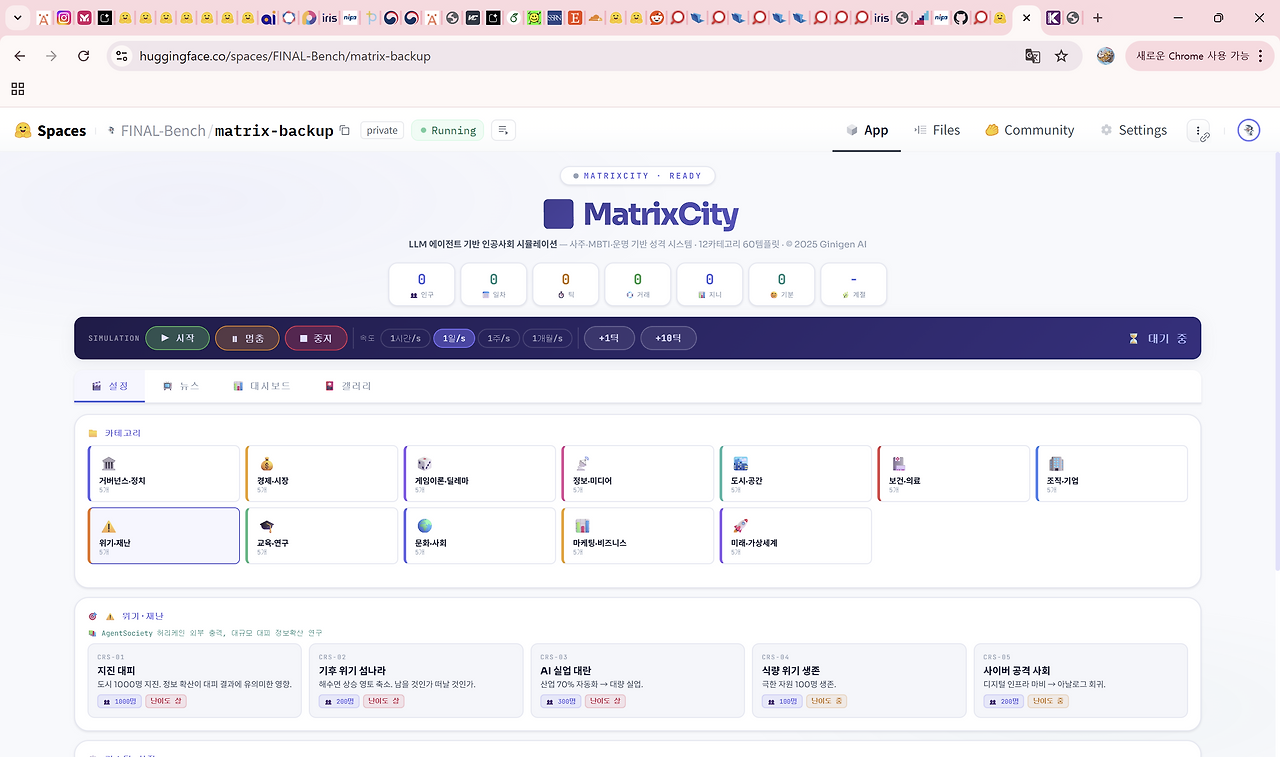The width and height of the screenshot is (1280, 757).
Task: Select 조직·기업 office building category
Action: [x=1112, y=473]
